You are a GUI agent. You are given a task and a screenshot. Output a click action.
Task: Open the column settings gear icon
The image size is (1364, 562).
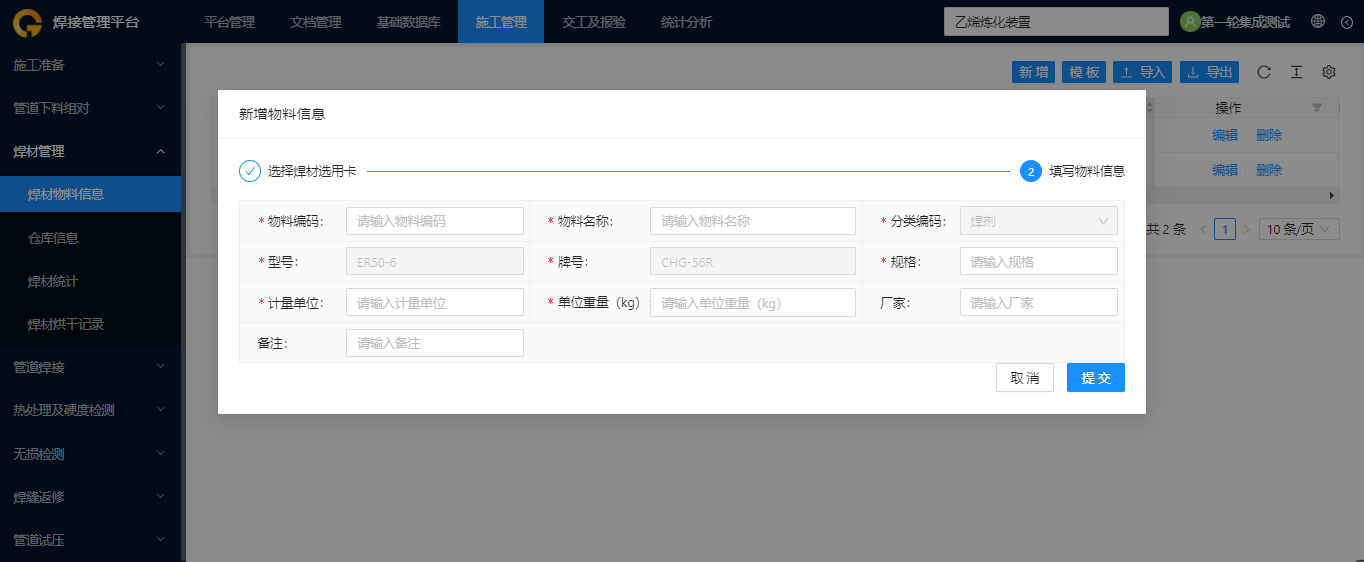[x=1329, y=72]
